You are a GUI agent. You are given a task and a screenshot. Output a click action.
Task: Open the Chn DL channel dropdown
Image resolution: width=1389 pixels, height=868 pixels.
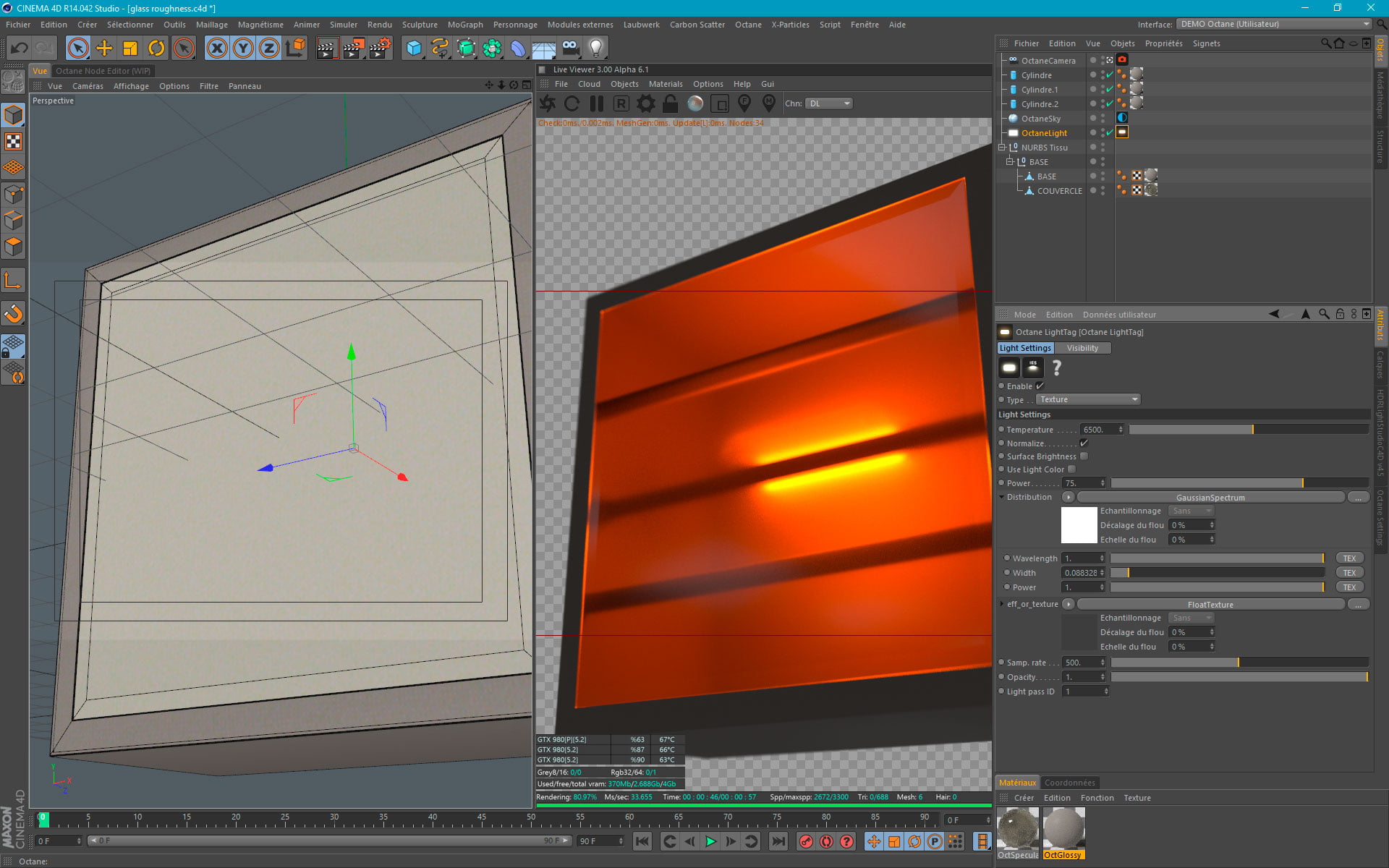pyautogui.click(x=829, y=103)
